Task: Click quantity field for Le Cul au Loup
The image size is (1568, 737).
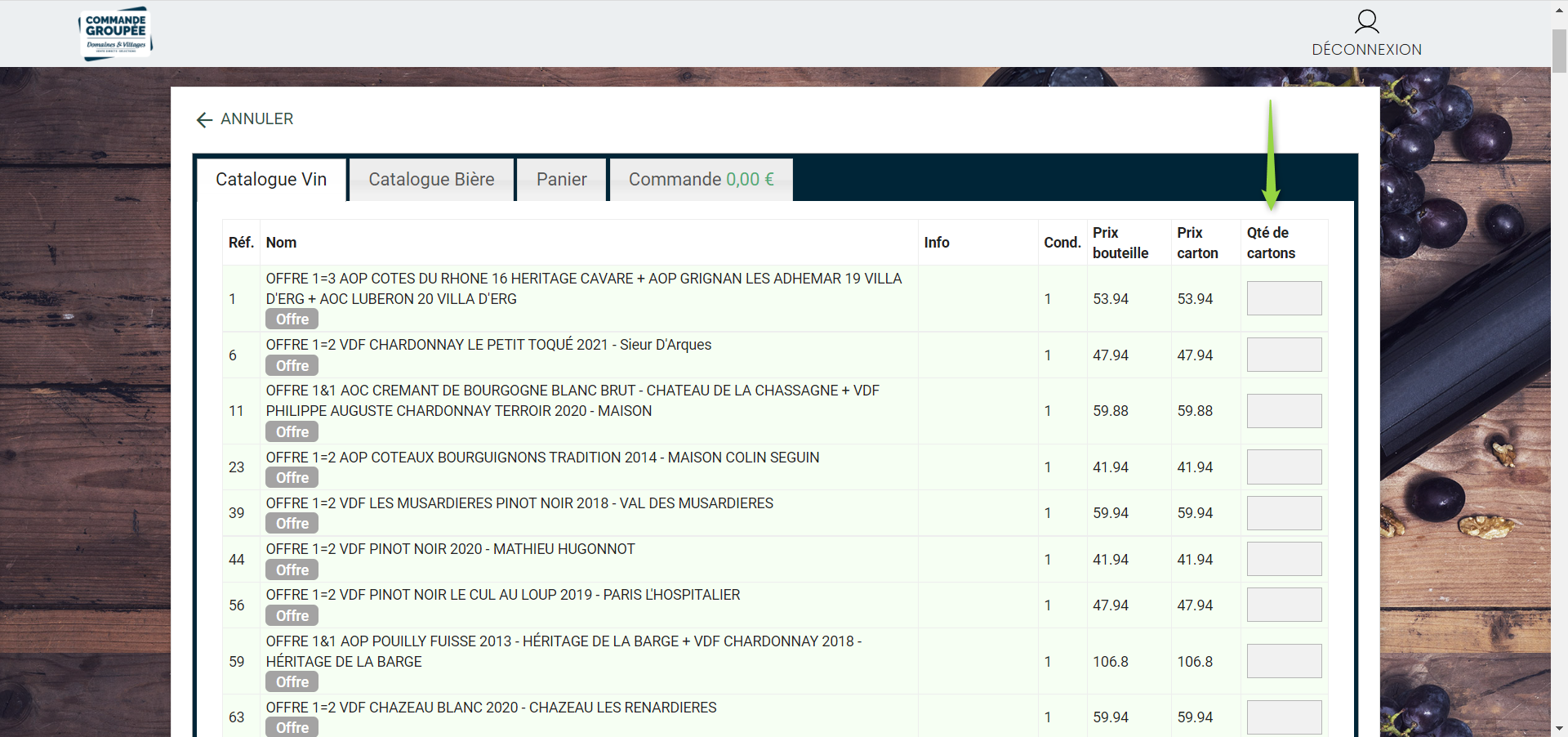Action: pos(1284,605)
